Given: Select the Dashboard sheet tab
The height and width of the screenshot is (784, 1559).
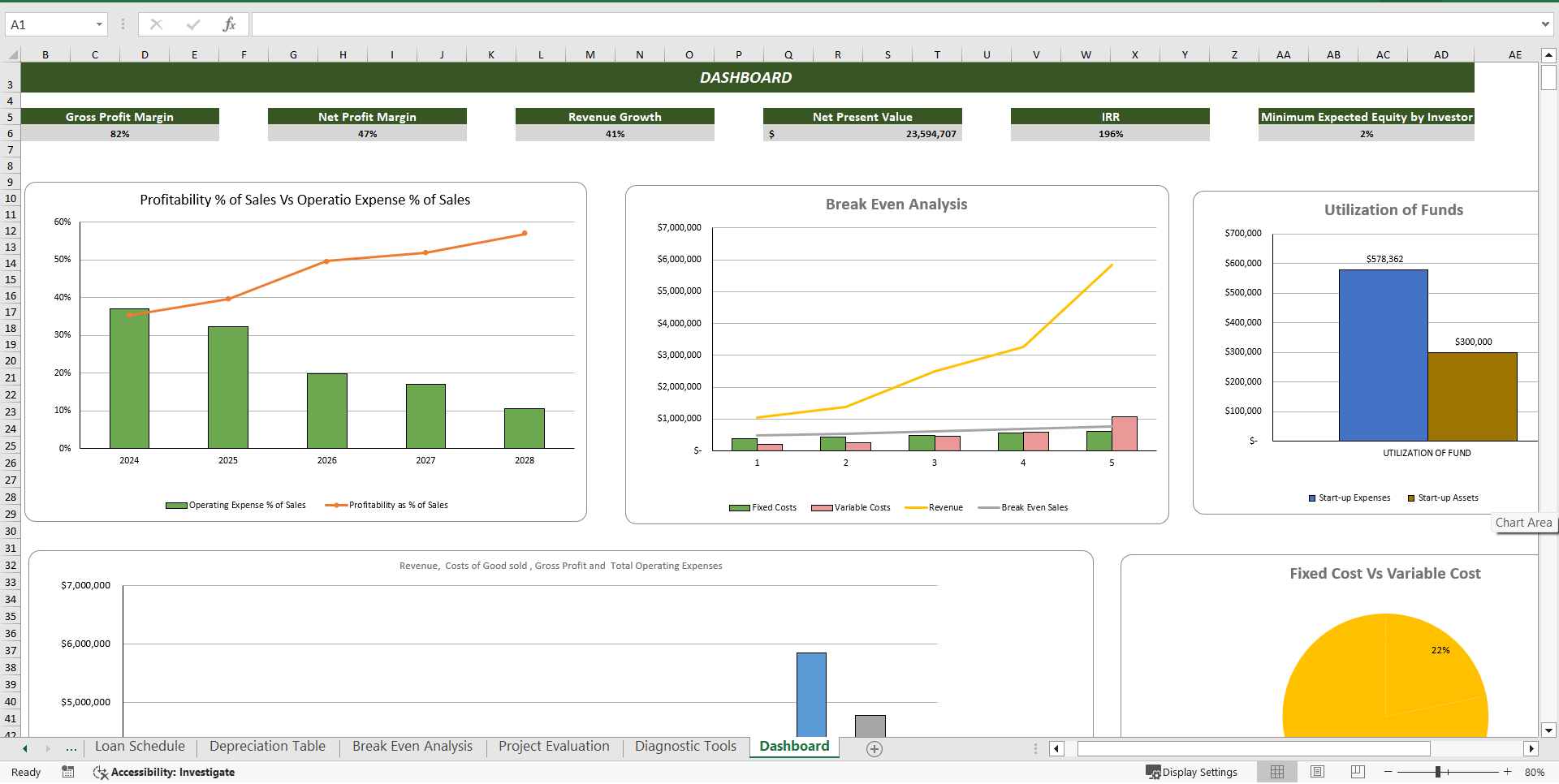Looking at the screenshot, I should 794,747.
